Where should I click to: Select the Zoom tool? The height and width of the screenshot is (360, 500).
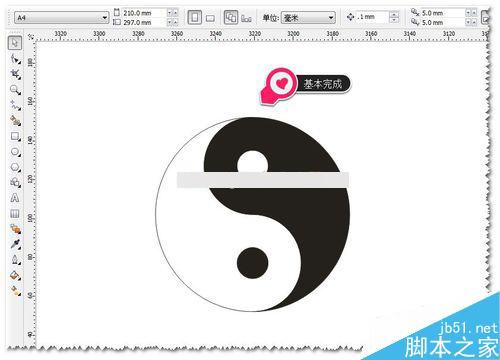(x=15, y=89)
